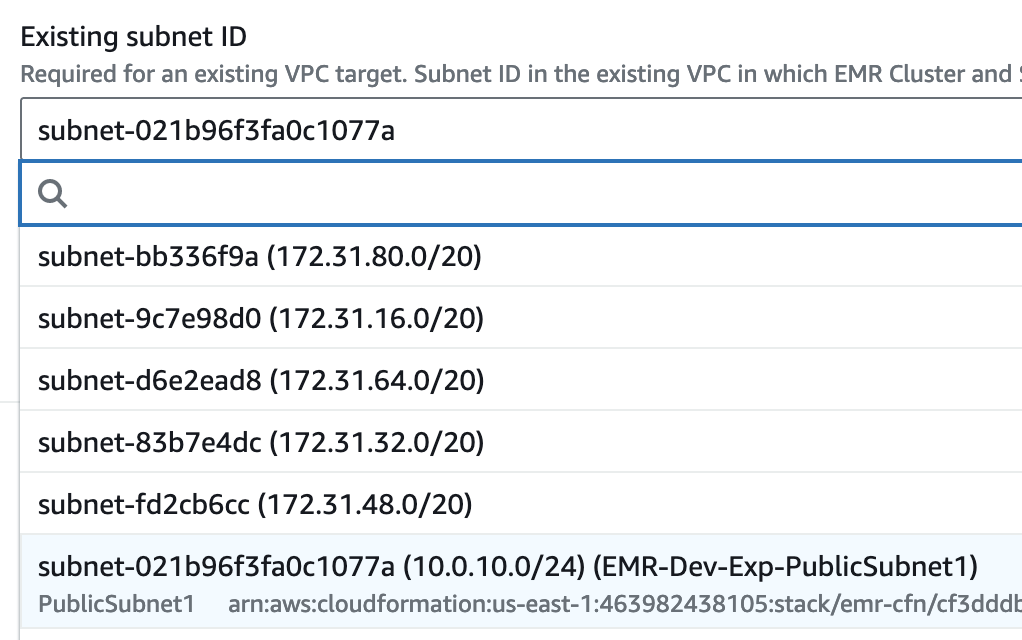Click the 172.31.80.0/20 CIDR text

375,257
